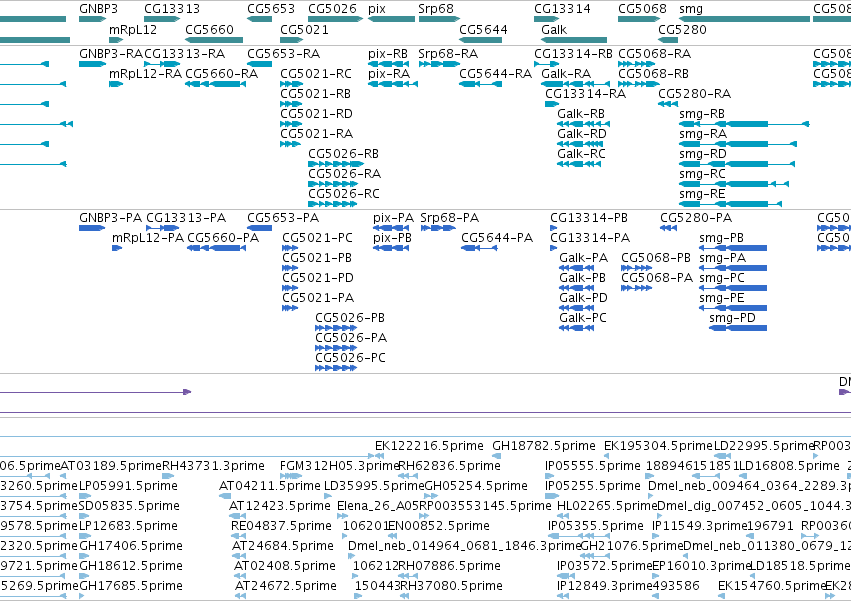This screenshot has width=851, height=601.
Task: Select the GNBP3 gene arrow
Action: 92,19
